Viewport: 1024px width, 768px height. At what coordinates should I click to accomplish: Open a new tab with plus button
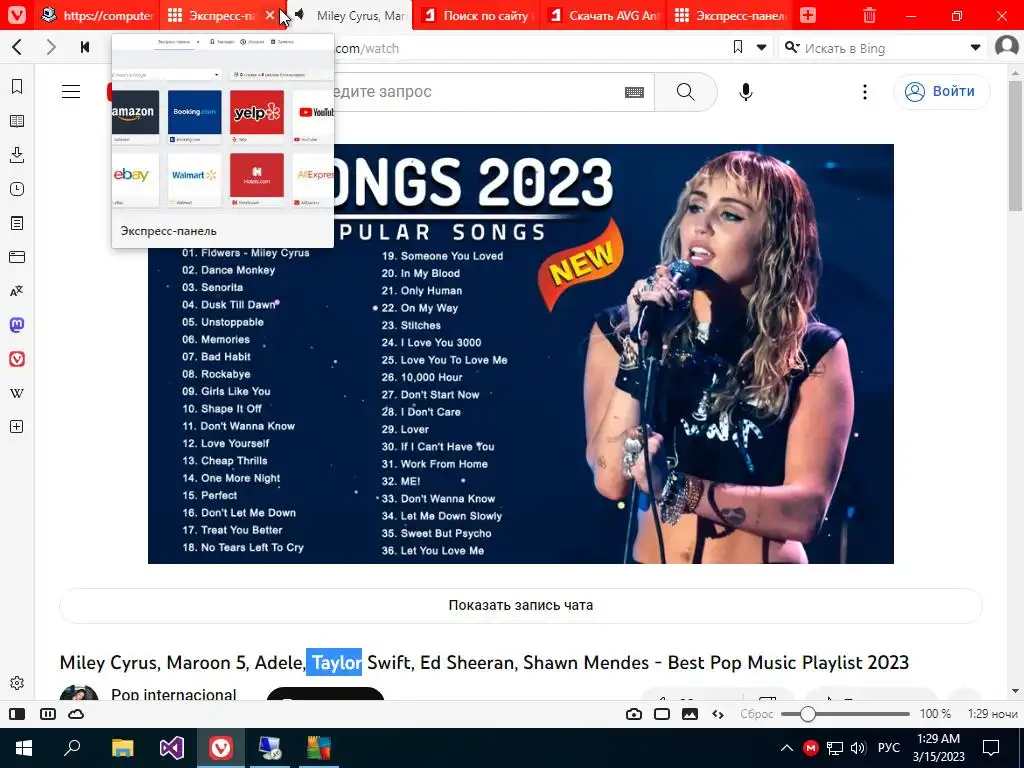click(808, 15)
